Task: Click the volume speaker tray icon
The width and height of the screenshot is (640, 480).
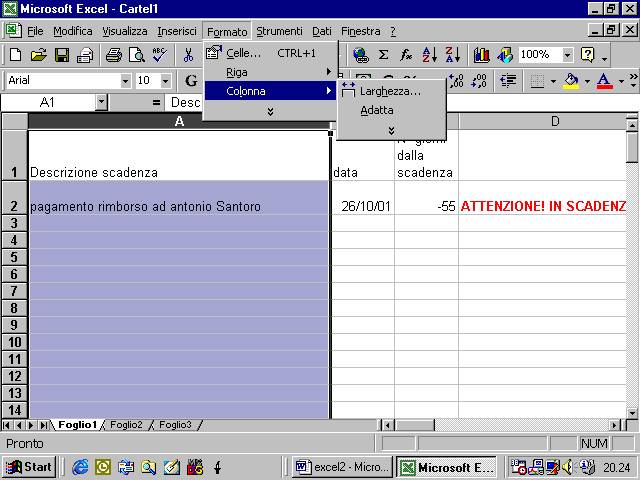Action: coord(567,467)
